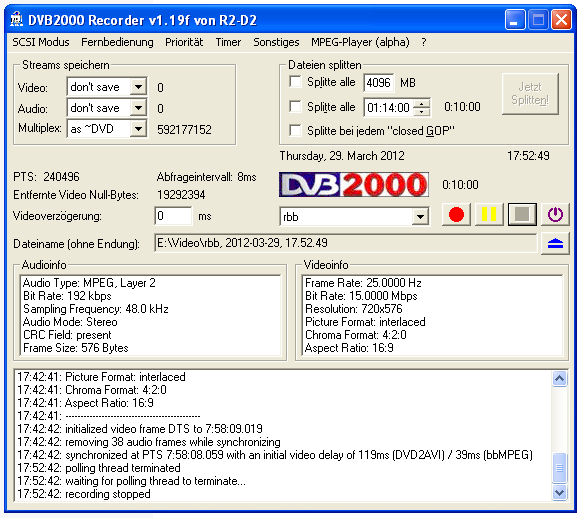This screenshot has width=582, height=518.
Task: Minimize the DVB2000 Recorder window
Action: pos(514,20)
